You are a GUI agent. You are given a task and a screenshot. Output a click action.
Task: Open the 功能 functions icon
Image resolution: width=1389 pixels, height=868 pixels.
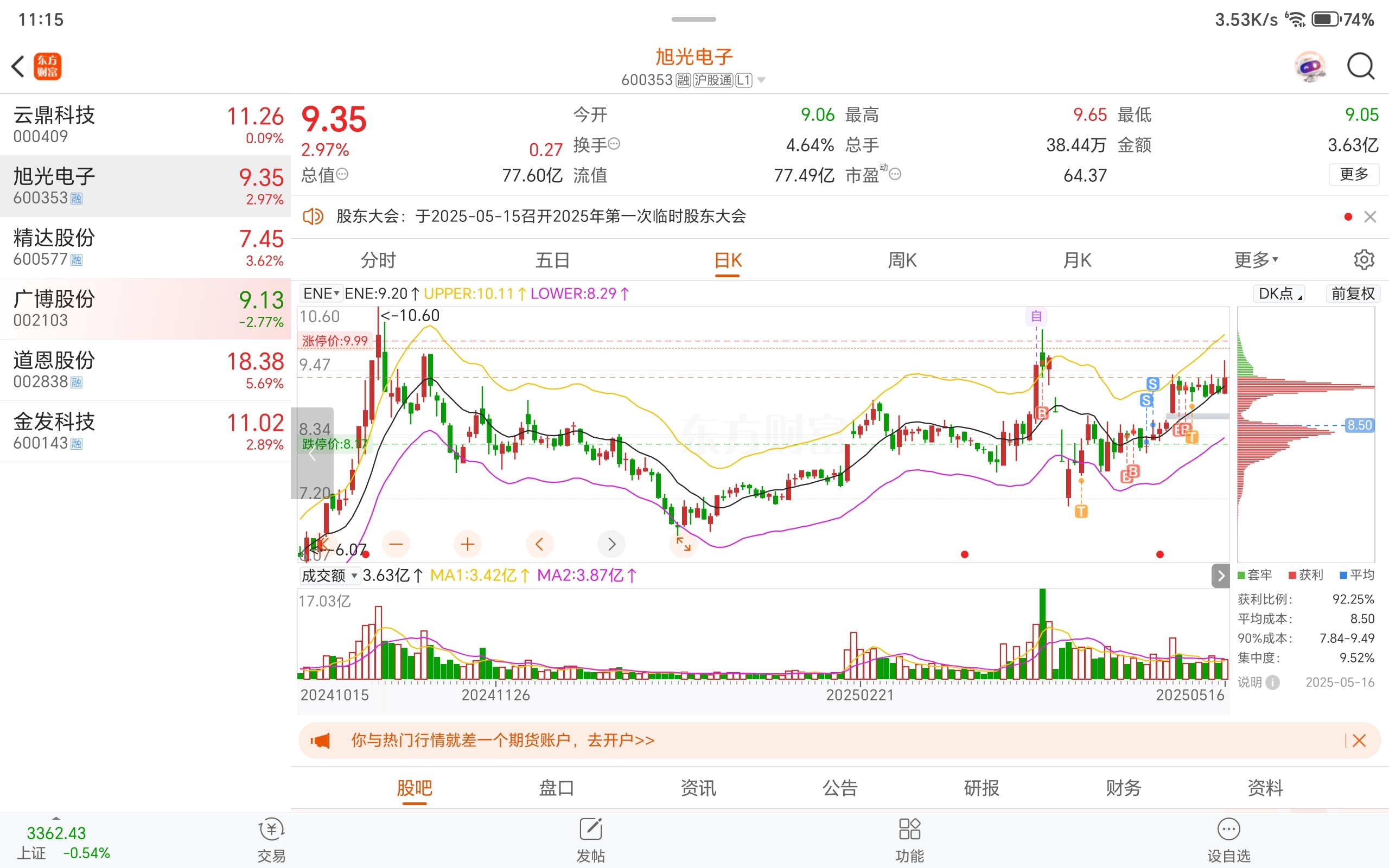910,841
